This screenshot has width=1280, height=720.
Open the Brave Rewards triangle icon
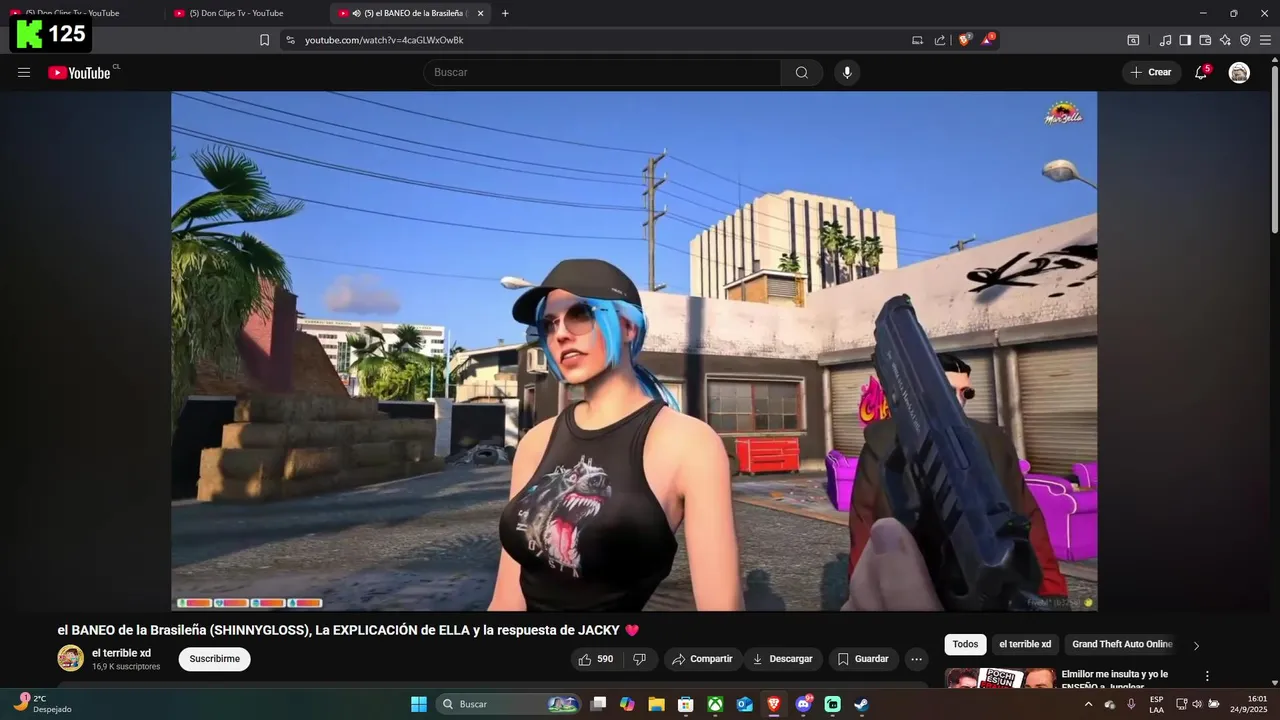(988, 40)
